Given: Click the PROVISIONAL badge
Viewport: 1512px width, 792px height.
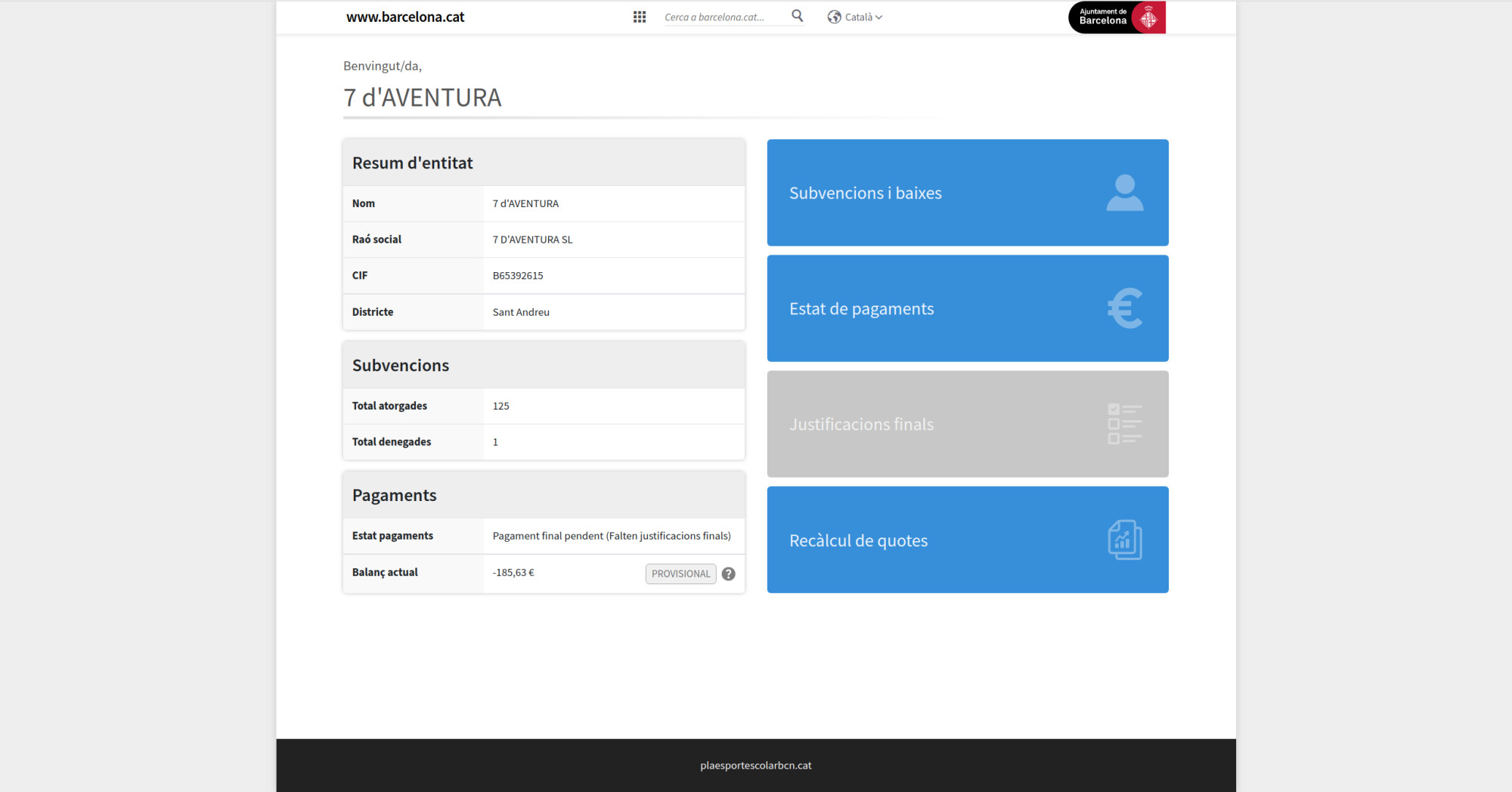Looking at the screenshot, I should (680, 574).
